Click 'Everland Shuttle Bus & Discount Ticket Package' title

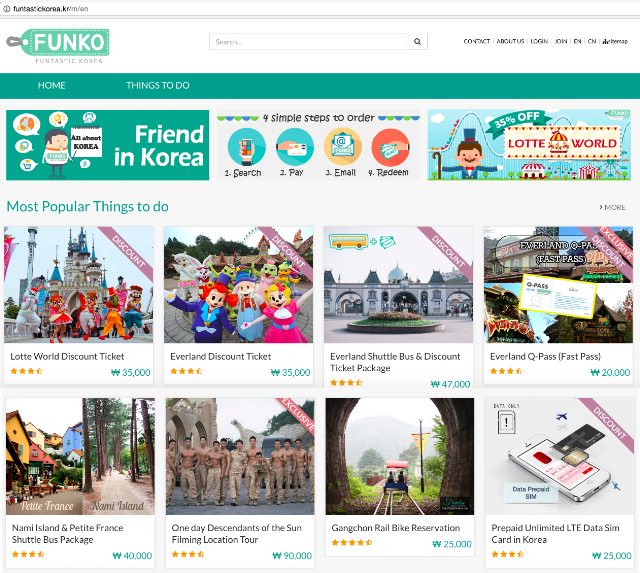point(395,362)
